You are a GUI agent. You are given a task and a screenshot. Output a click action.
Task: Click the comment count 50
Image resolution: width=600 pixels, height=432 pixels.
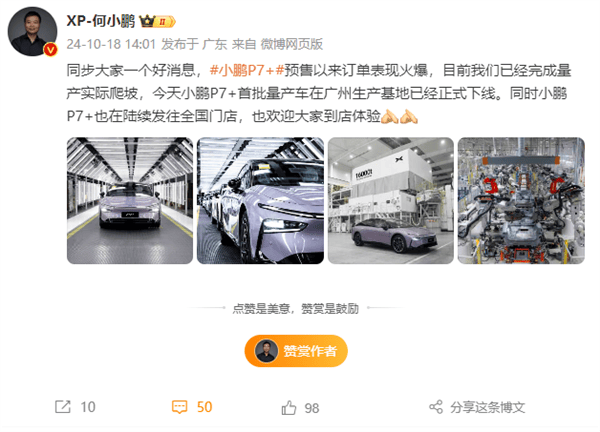tap(205, 407)
